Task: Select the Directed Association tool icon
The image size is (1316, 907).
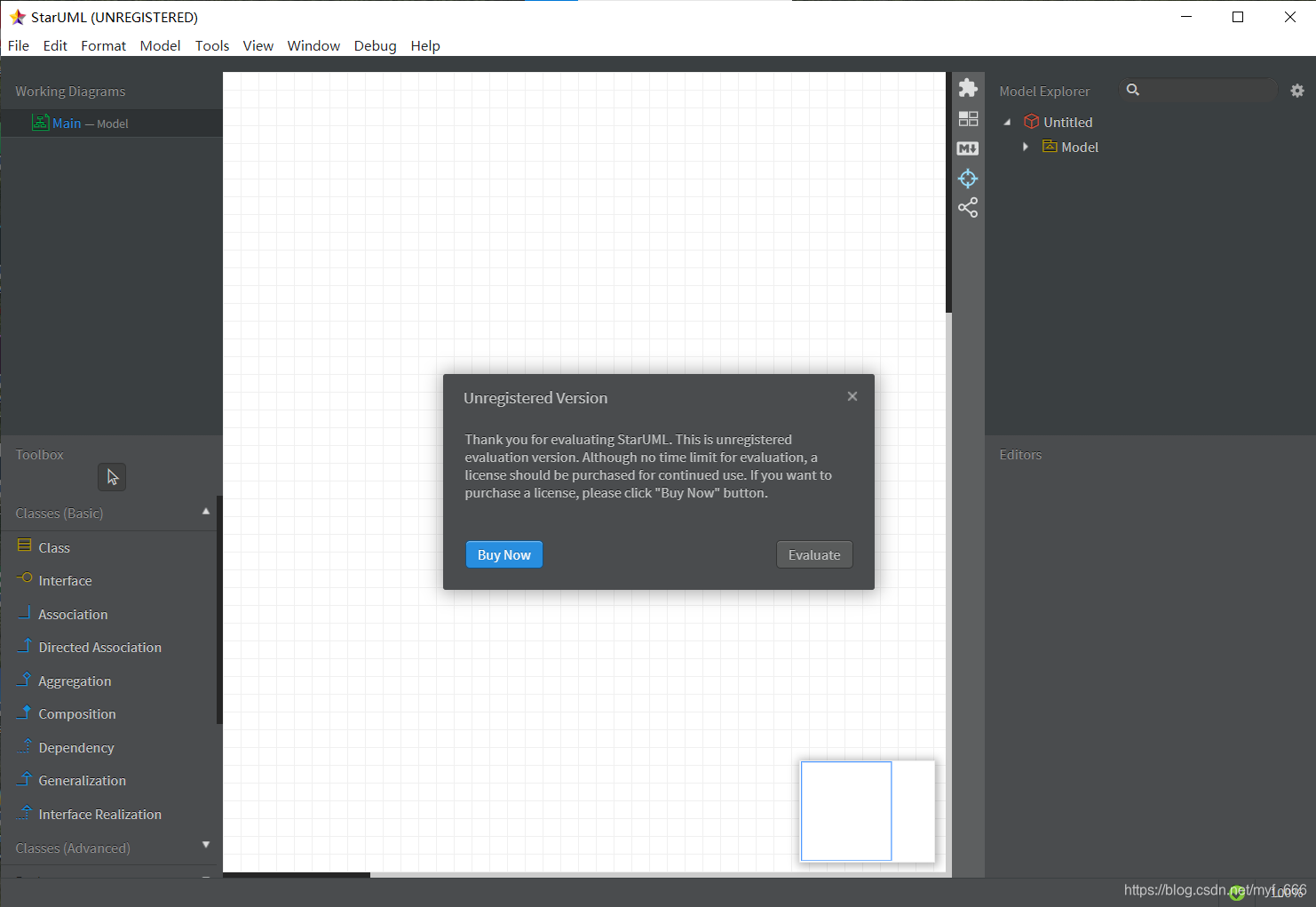Action: tap(25, 645)
